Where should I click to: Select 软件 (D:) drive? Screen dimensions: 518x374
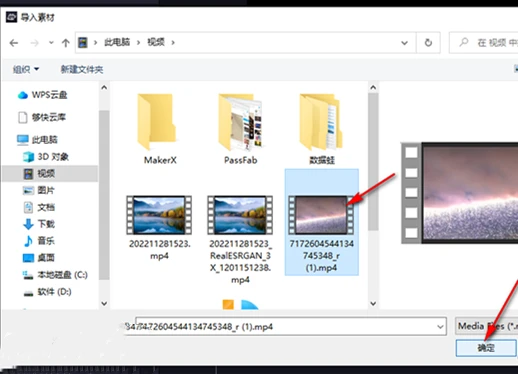[54, 292]
